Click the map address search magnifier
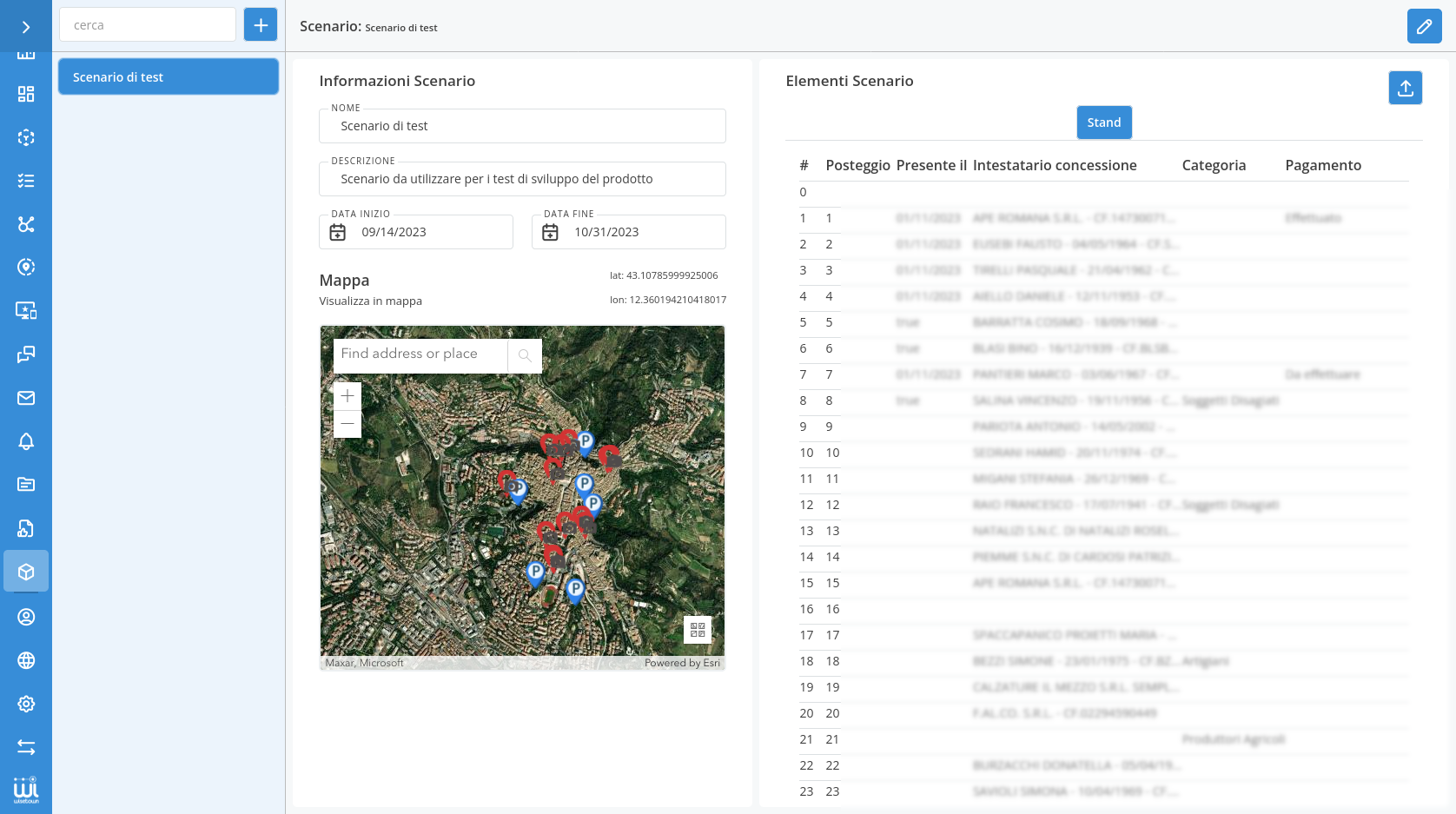This screenshot has width=1456, height=814. (x=525, y=355)
